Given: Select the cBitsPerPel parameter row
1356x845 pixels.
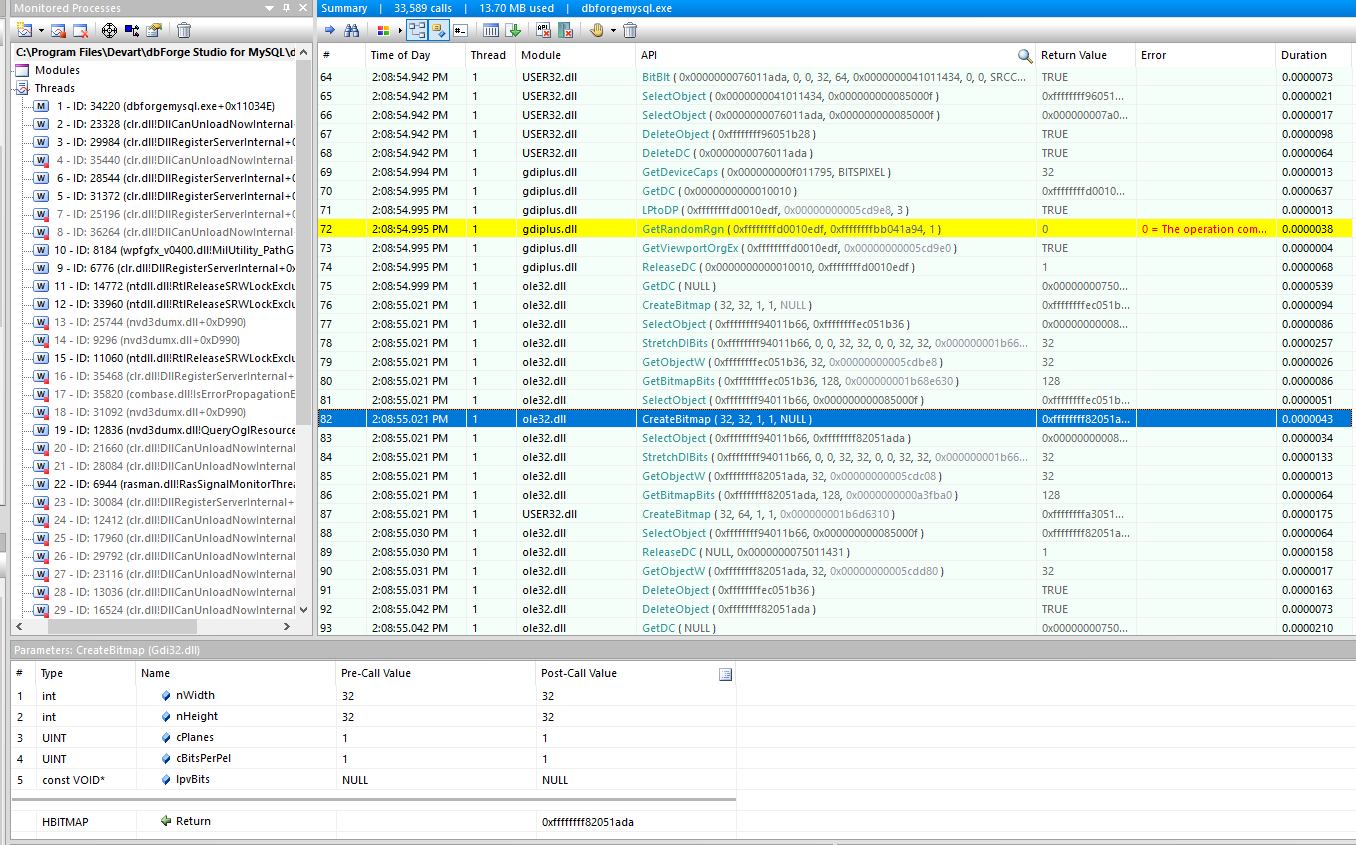Looking at the screenshot, I should pos(374,758).
